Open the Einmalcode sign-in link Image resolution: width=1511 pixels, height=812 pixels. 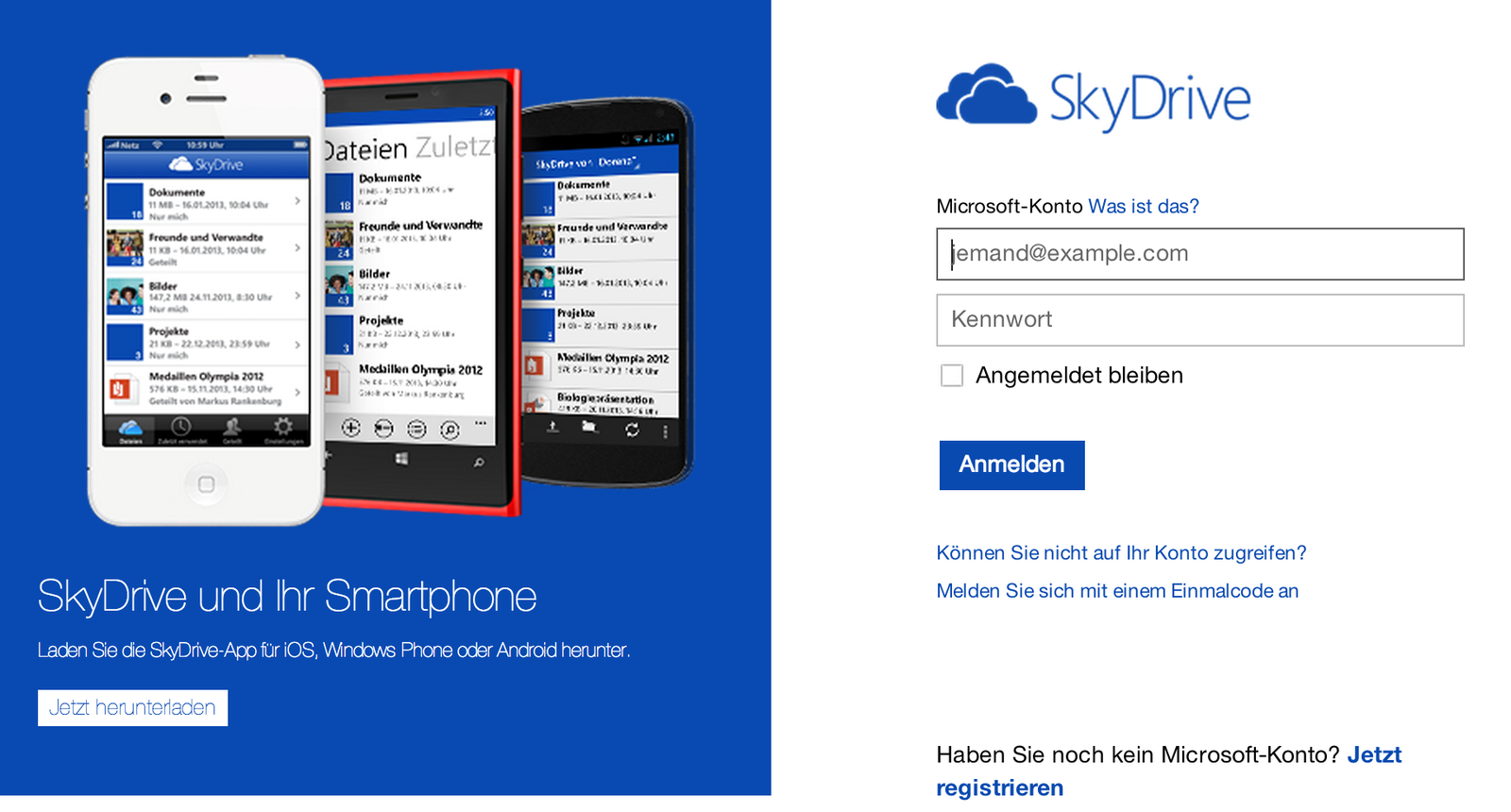point(1117,591)
